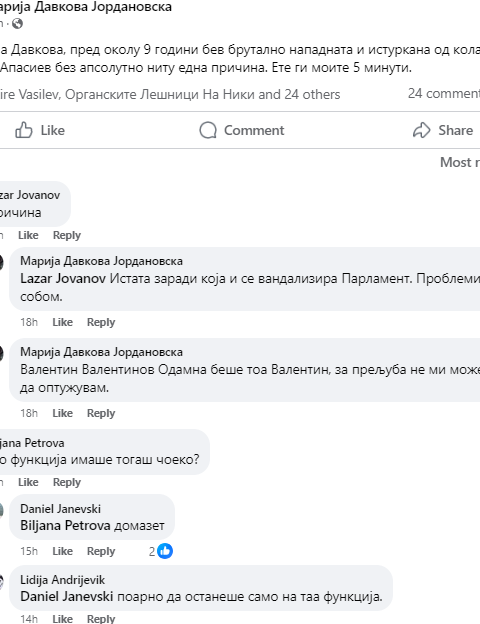Like Lazar Jovanov's comment

tap(28, 235)
